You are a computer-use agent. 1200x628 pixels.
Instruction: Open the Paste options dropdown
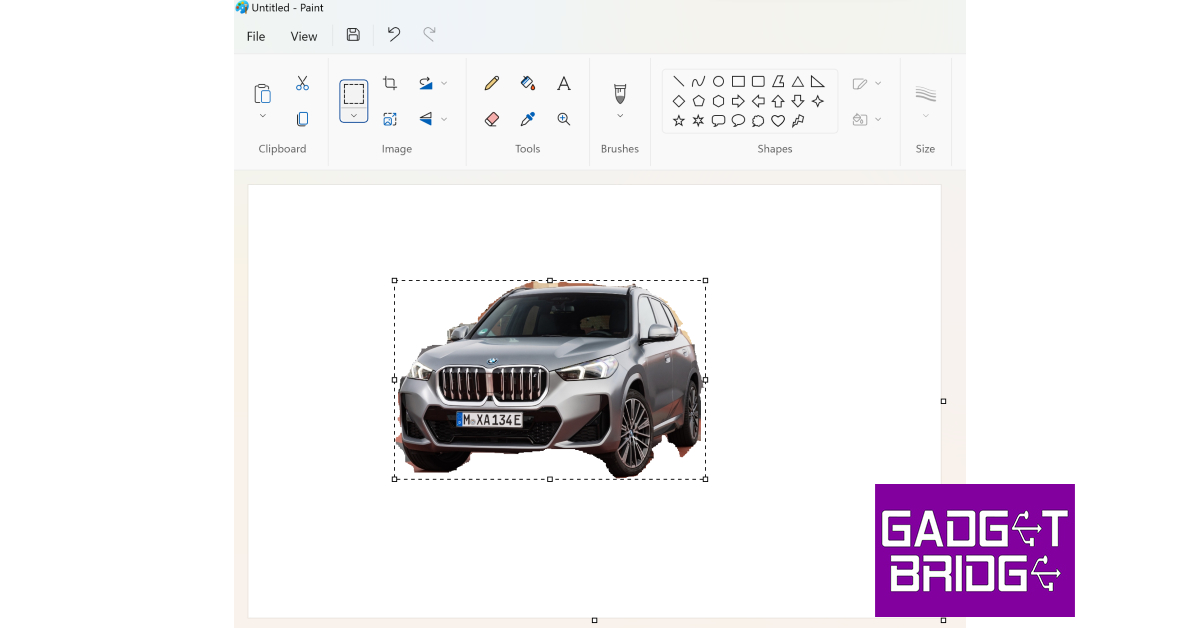262,114
